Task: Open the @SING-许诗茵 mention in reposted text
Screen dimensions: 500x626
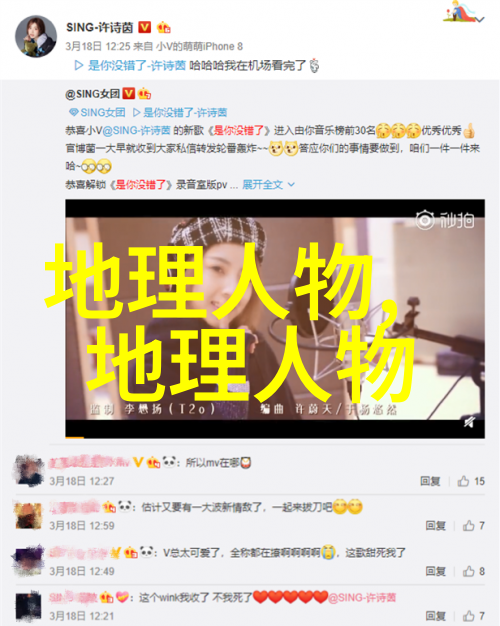Action: click(x=137, y=131)
